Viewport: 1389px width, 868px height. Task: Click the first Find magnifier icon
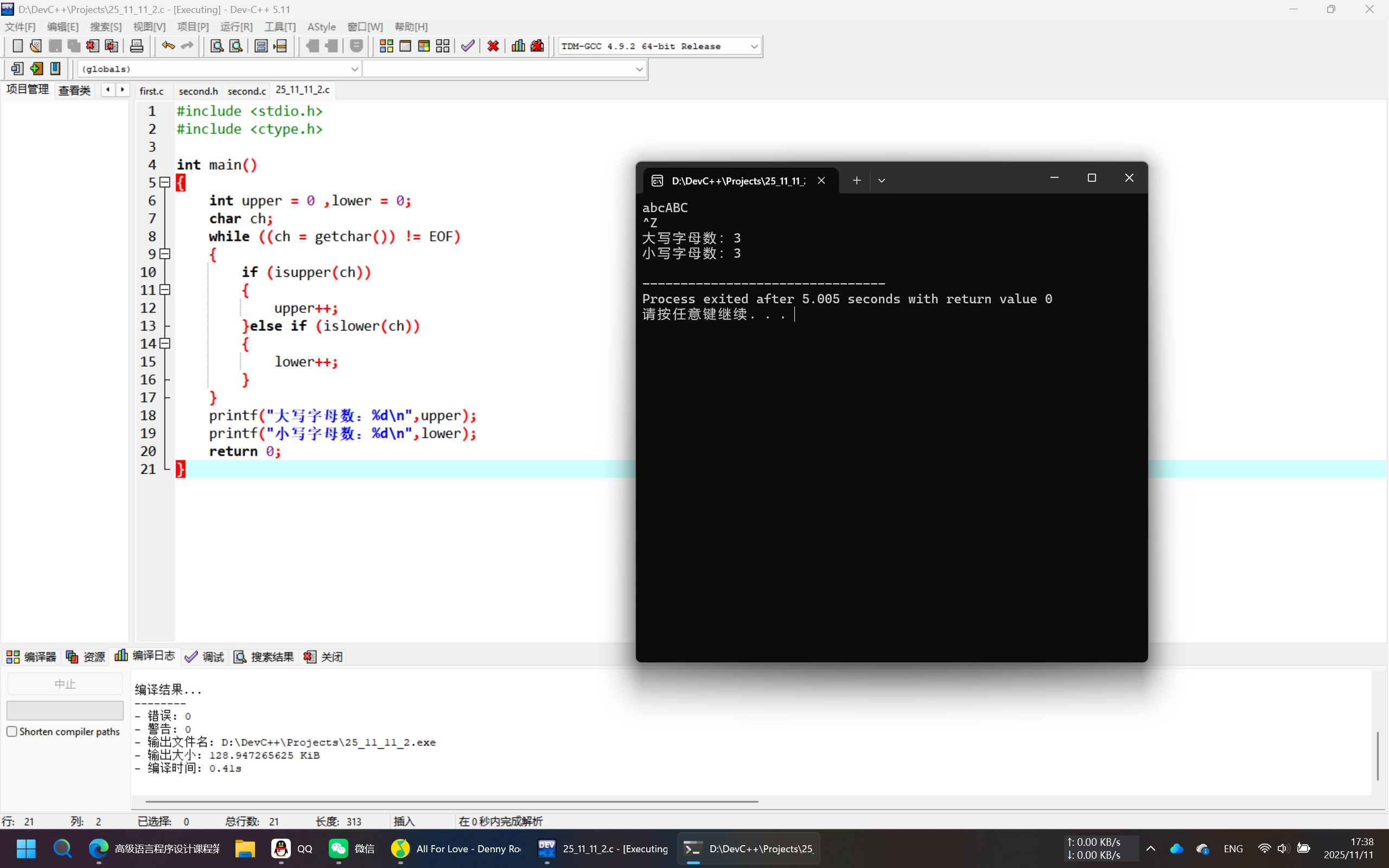tap(216, 46)
